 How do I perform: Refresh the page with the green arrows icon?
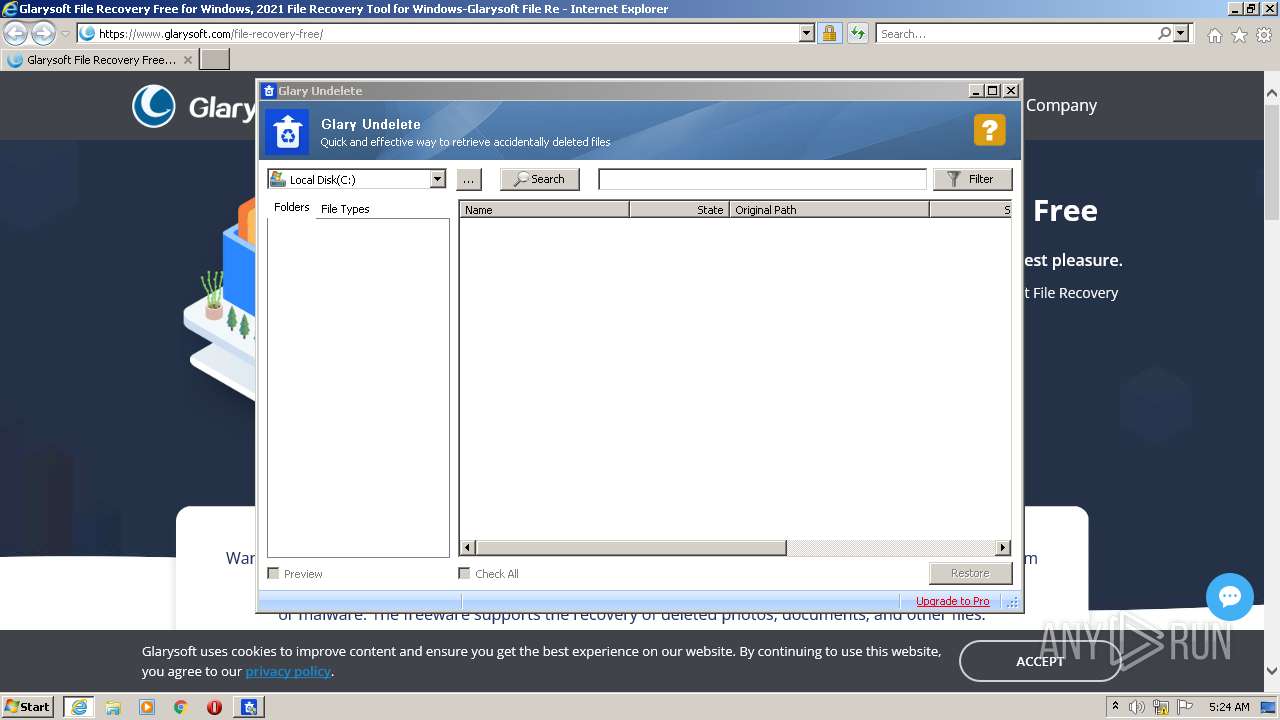(x=857, y=33)
